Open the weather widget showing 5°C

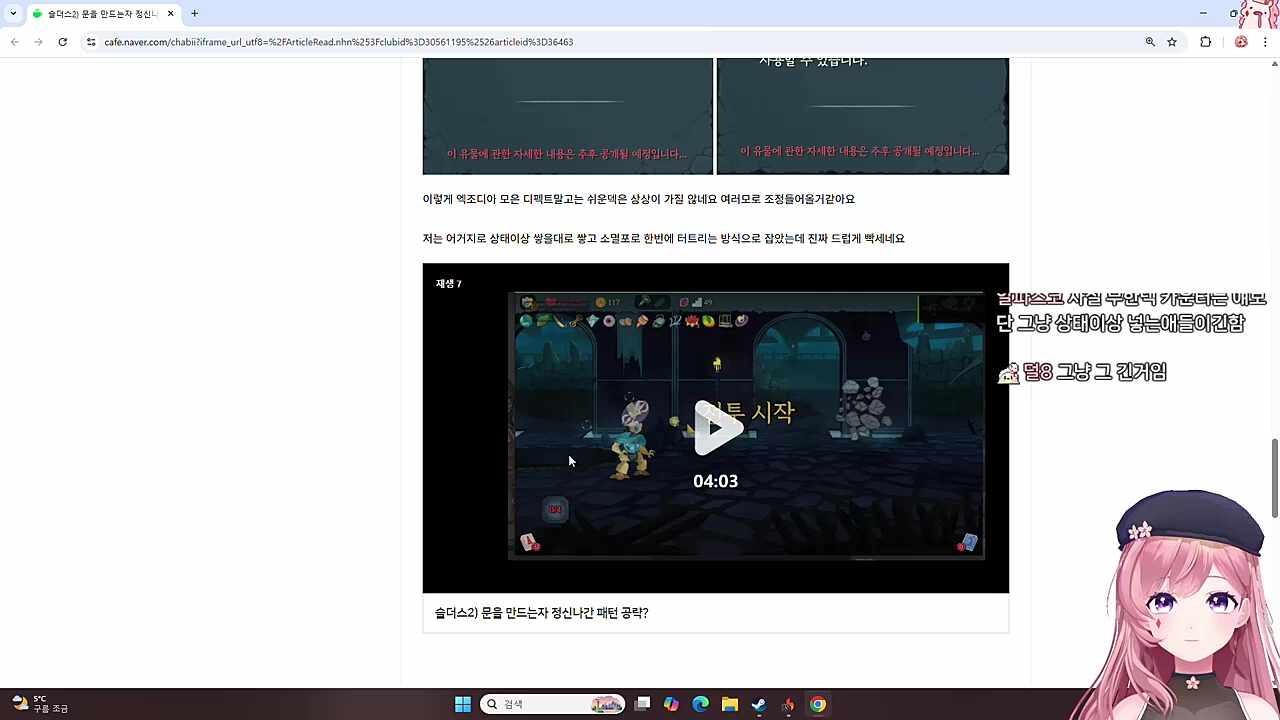[x=40, y=704]
